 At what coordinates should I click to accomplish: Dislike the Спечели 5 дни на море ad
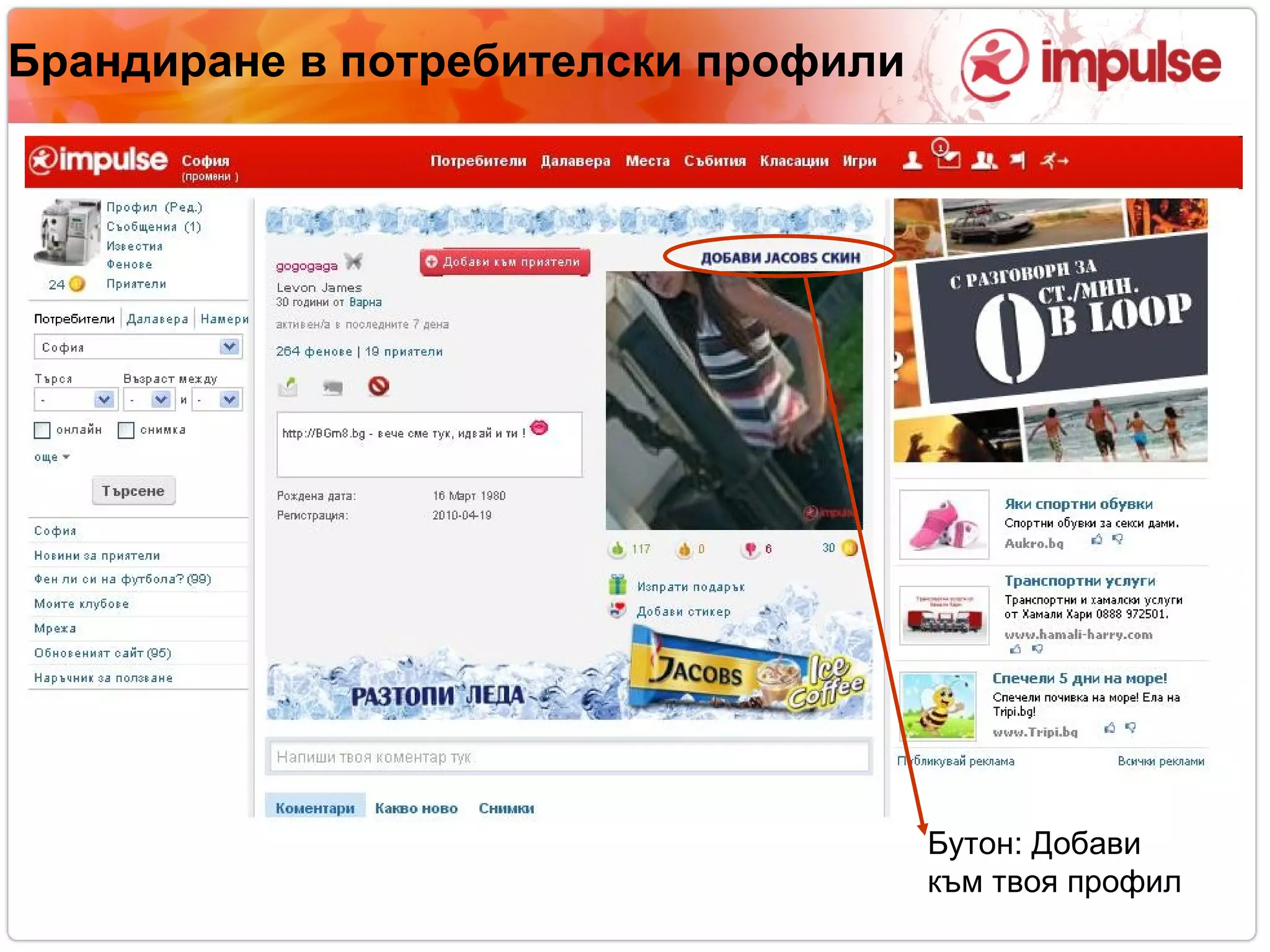1130,728
